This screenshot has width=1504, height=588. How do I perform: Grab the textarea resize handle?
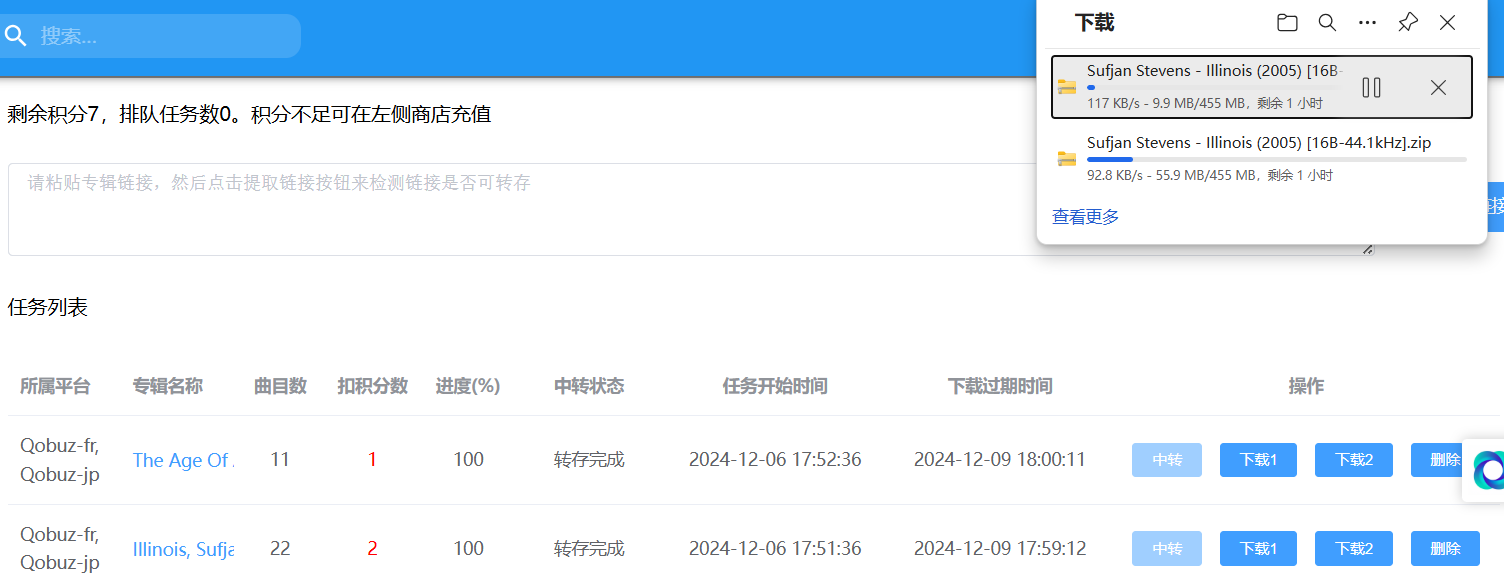pos(1367,248)
